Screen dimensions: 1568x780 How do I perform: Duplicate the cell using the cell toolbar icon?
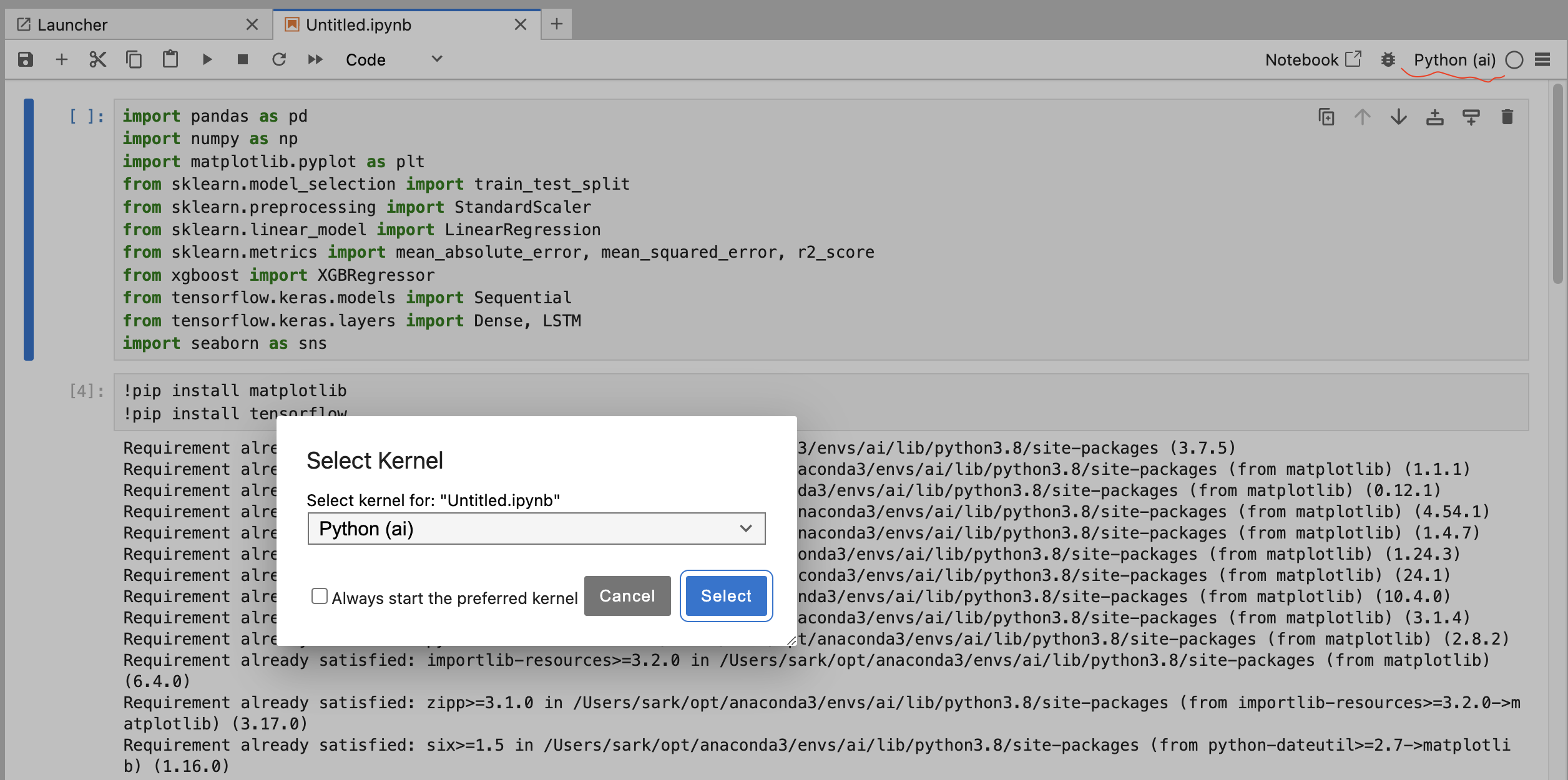1326,117
